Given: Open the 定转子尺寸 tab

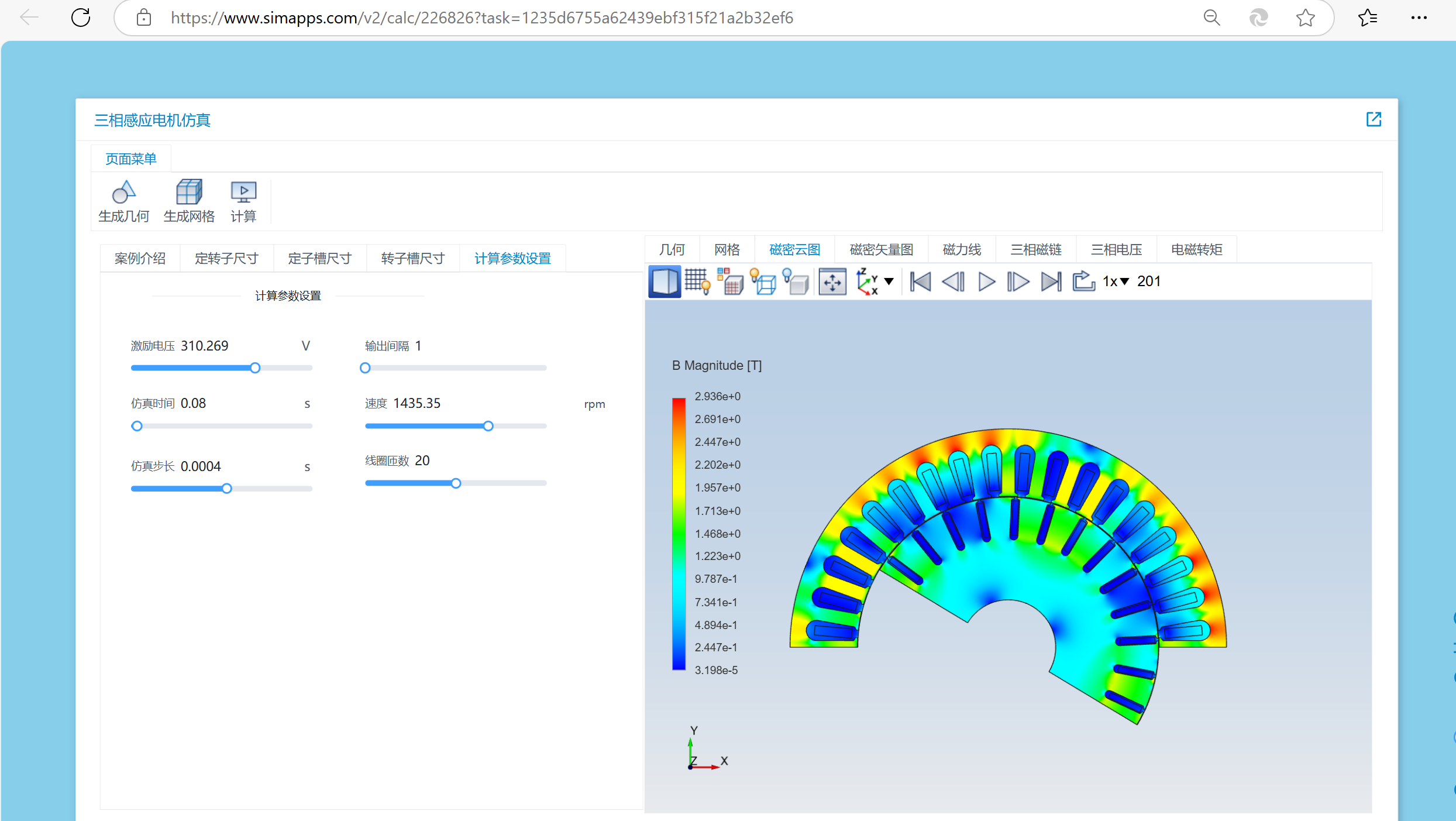Looking at the screenshot, I should (226, 259).
